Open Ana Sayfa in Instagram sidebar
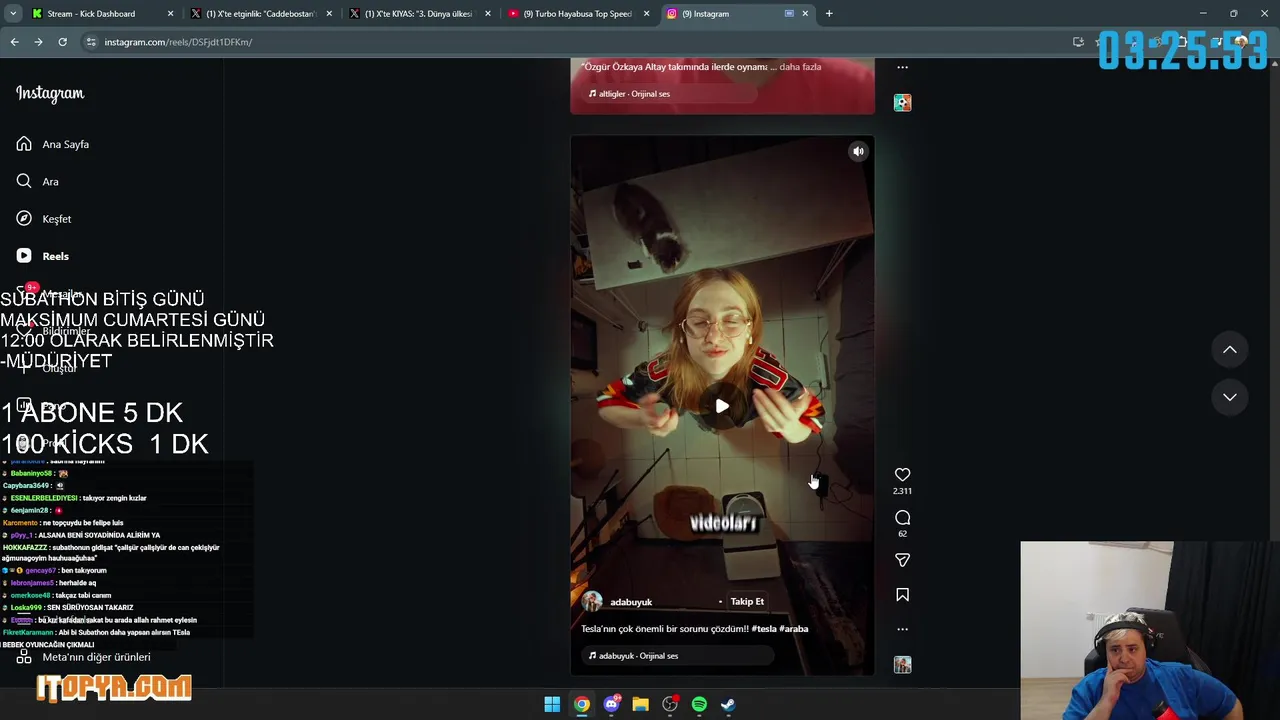 [53, 144]
